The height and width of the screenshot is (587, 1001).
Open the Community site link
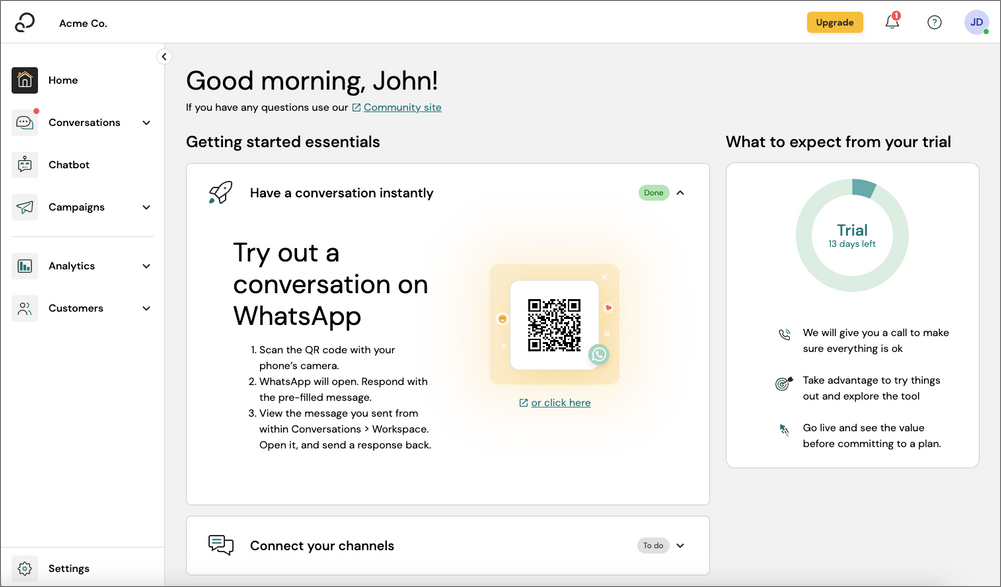point(401,107)
